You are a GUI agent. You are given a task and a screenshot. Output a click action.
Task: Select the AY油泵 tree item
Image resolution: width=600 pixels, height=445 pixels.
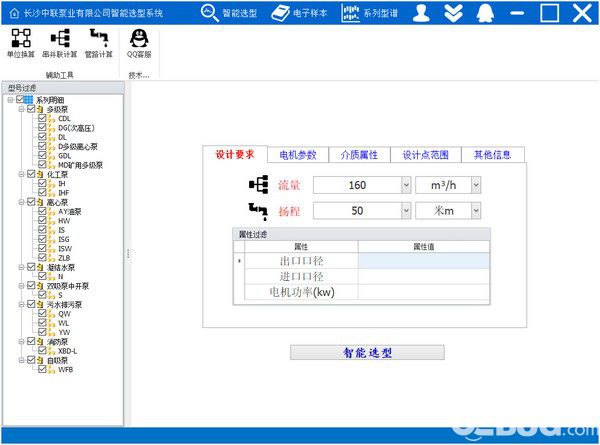pos(70,211)
